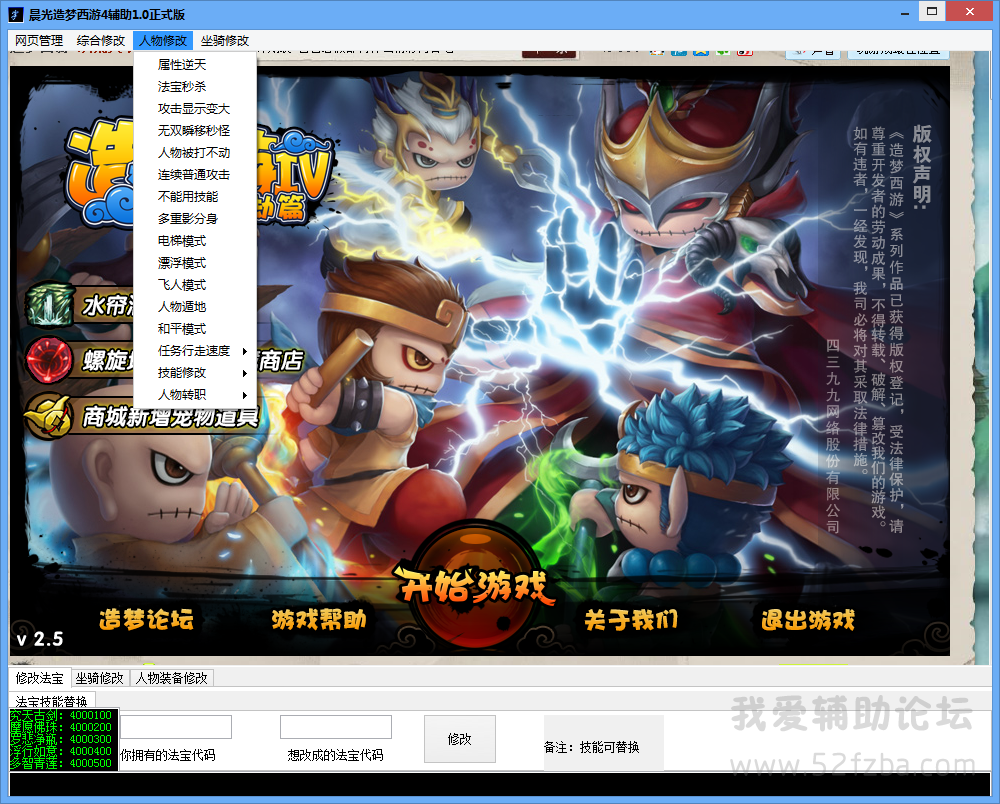Open 造梦论坛 link in game
Screen dimensions: 1000x804
coord(146,620)
